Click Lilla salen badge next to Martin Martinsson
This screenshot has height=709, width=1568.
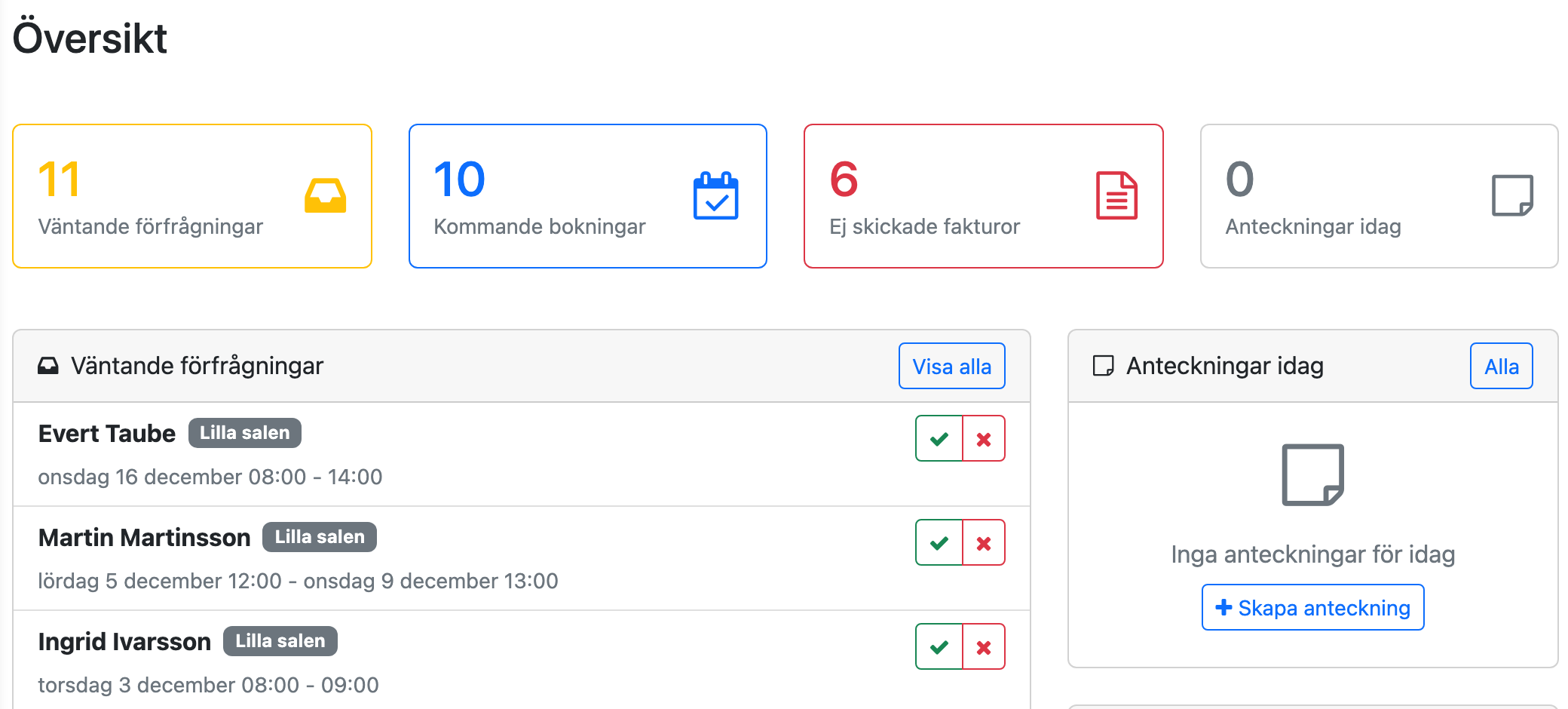point(320,537)
